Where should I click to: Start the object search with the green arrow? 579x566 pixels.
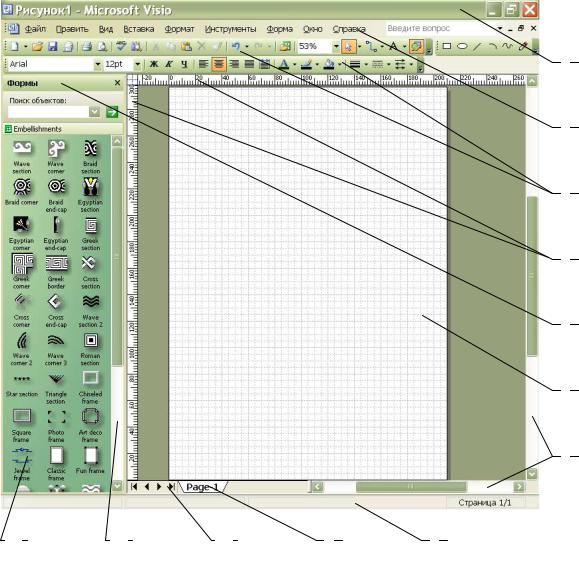coord(112,112)
